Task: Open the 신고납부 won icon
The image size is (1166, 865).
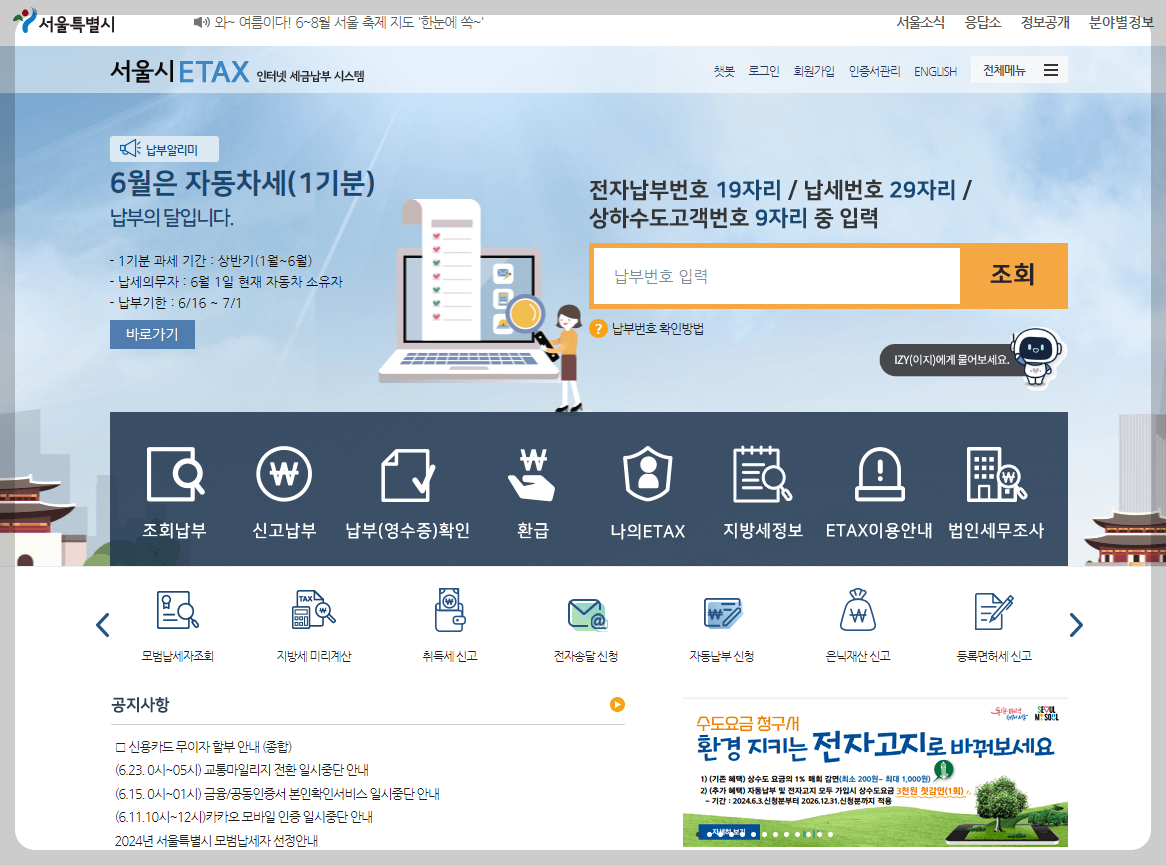Action: click(284, 474)
